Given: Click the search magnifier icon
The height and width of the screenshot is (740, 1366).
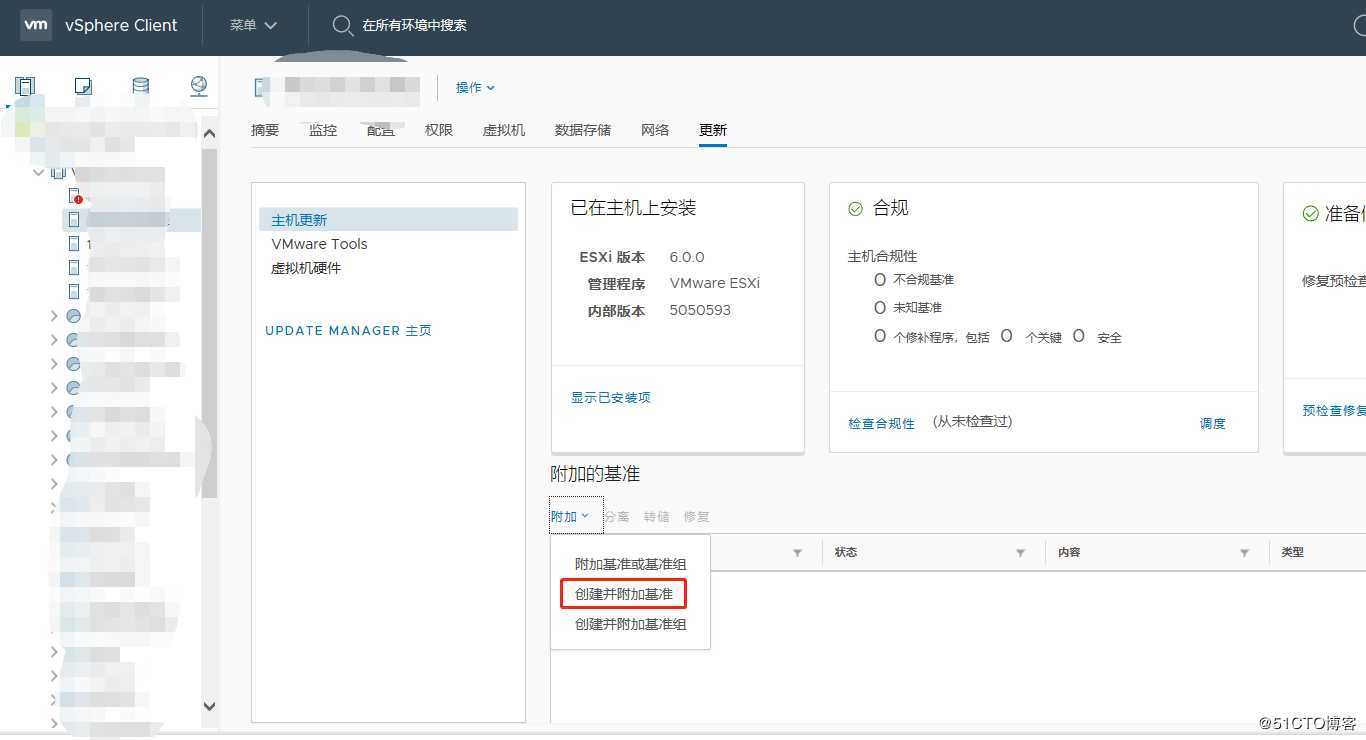Looking at the screenshot, I should (x=342, y=25).
